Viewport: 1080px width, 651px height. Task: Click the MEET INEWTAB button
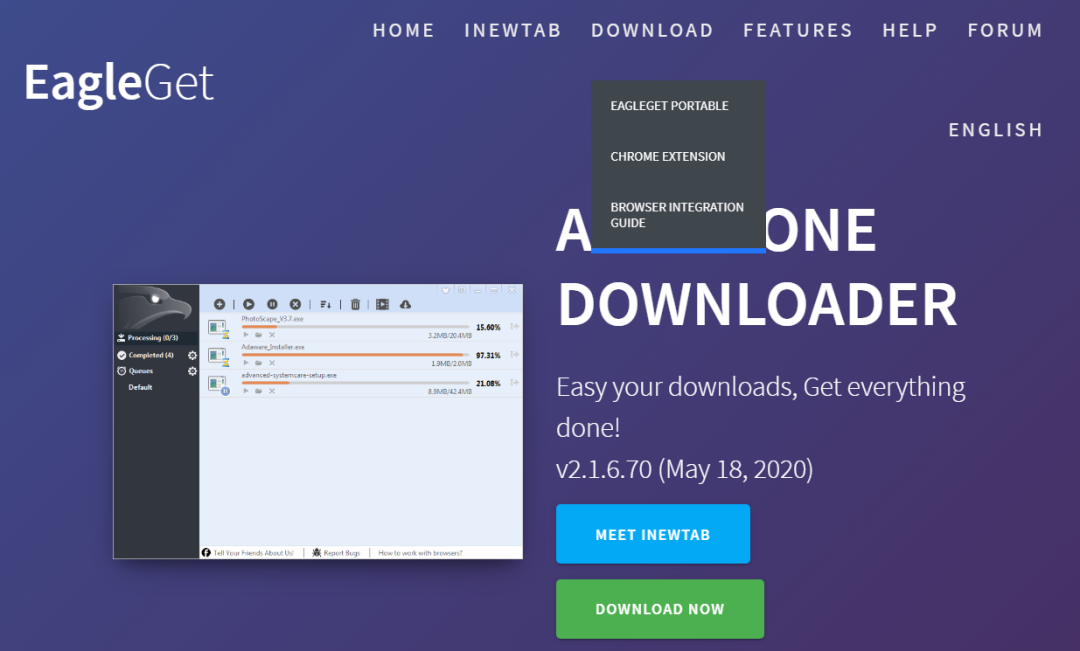[x=653, y=534]
